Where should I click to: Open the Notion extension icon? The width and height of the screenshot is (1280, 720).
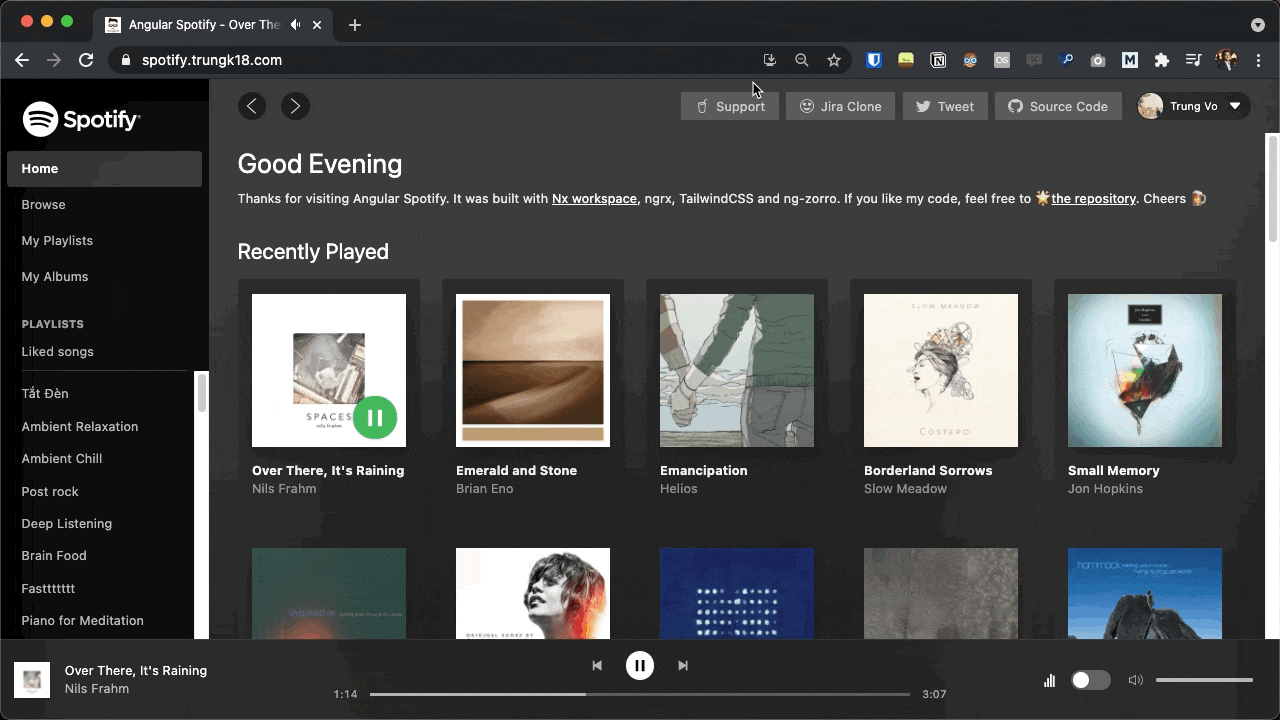pyautogui.click(x=938, y=60)
